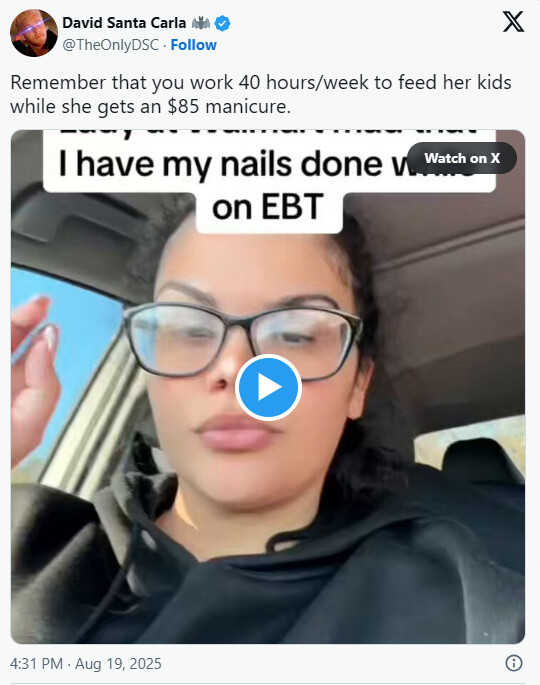Click the Watch on X button
The width and height of the screenshot is (540, 685).
tap(462, 158)
